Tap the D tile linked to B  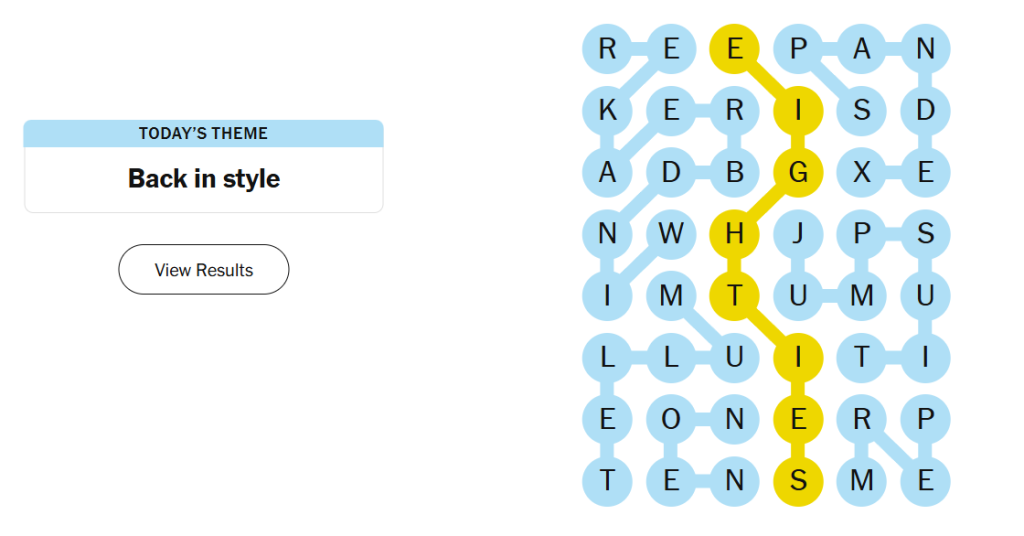pyautogui.click(x=671, y=172)
